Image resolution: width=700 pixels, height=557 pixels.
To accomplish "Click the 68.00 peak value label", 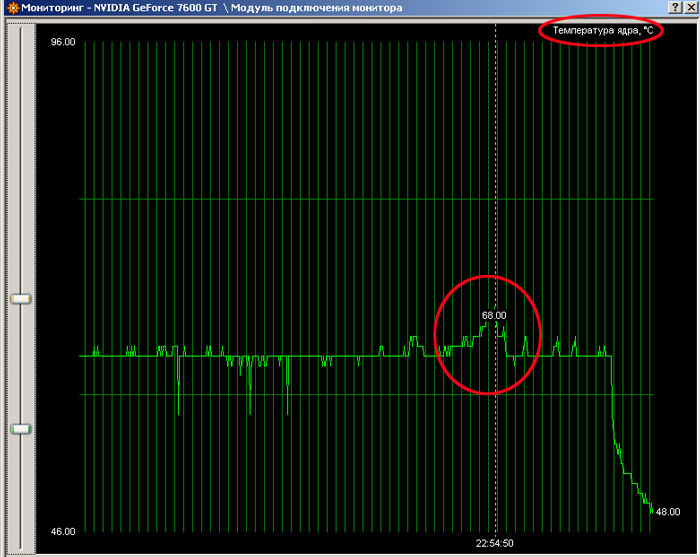I will [x=493, y=315].
